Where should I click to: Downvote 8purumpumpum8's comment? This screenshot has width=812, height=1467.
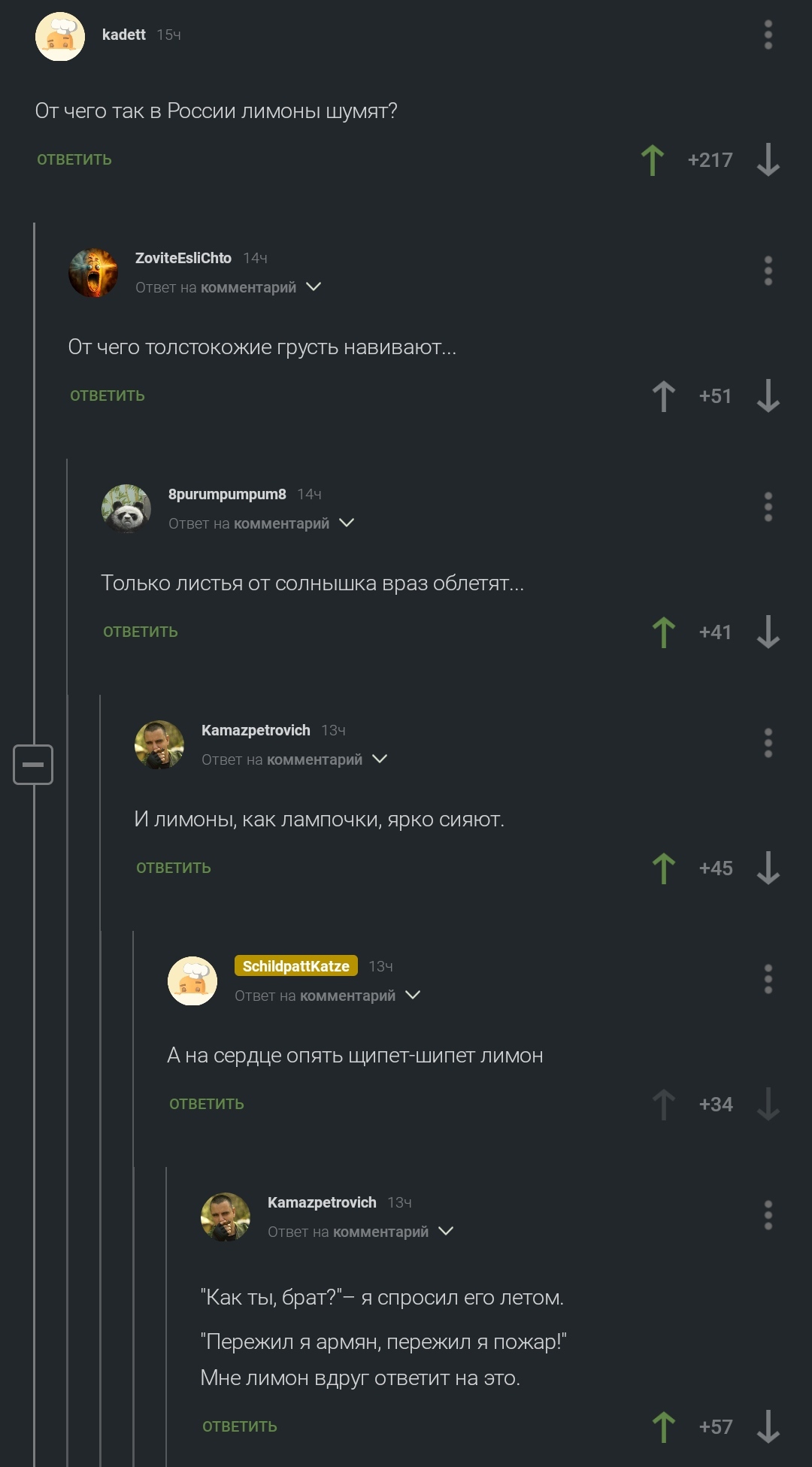click(x=768, y=632)
